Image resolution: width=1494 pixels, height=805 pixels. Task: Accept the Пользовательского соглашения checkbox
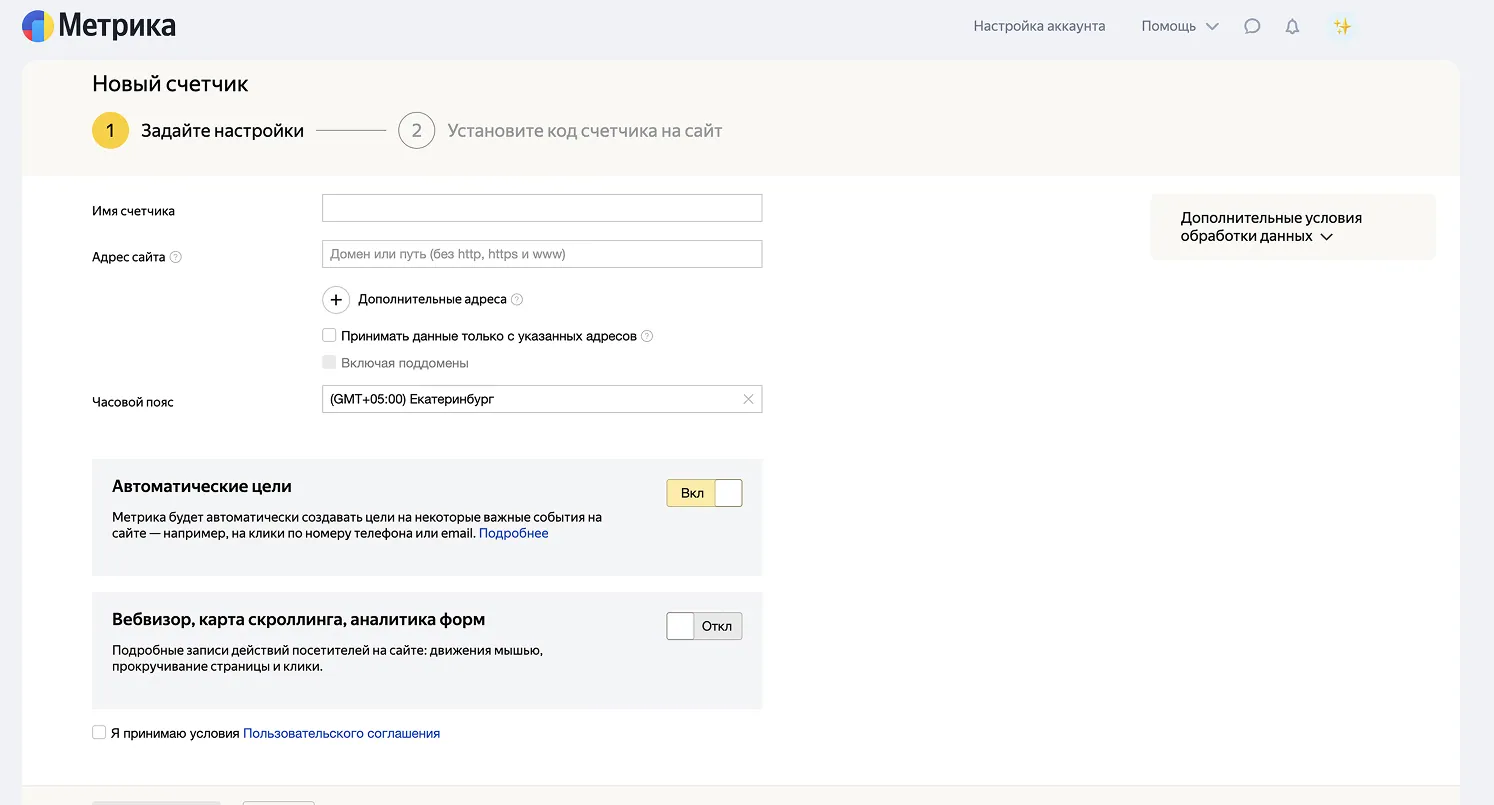[x=99, y=732]
